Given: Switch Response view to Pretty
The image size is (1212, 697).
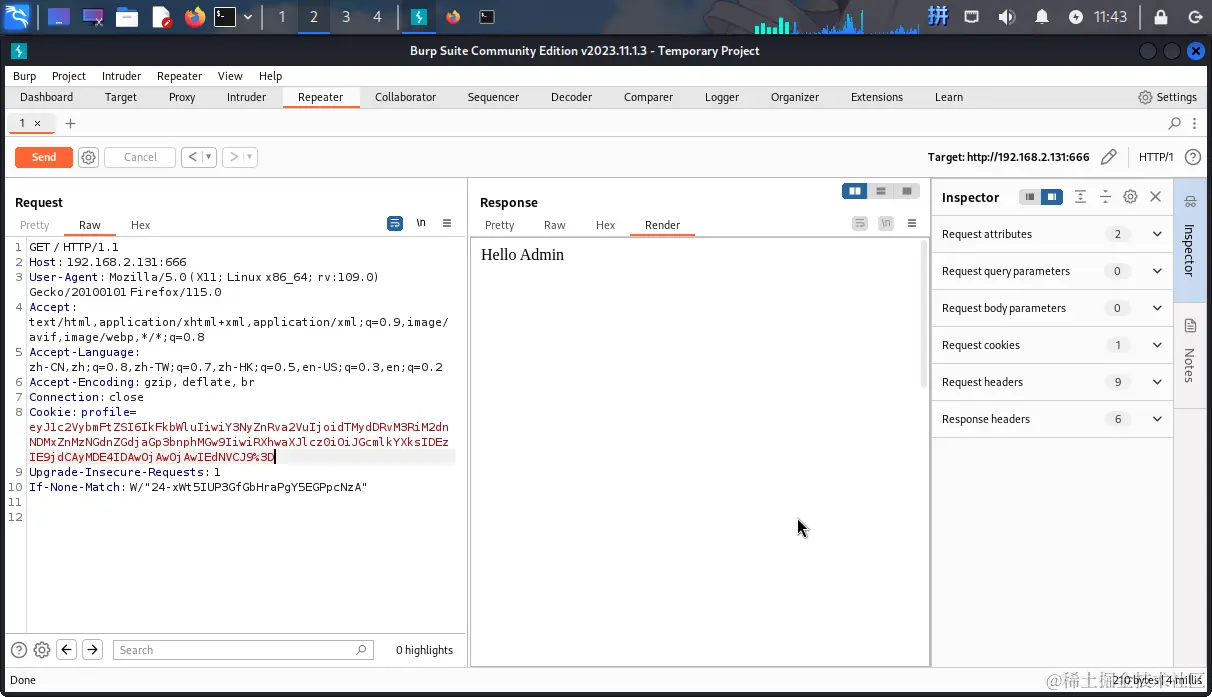Looking at the screenshot, I should click(x=500, y=225).
